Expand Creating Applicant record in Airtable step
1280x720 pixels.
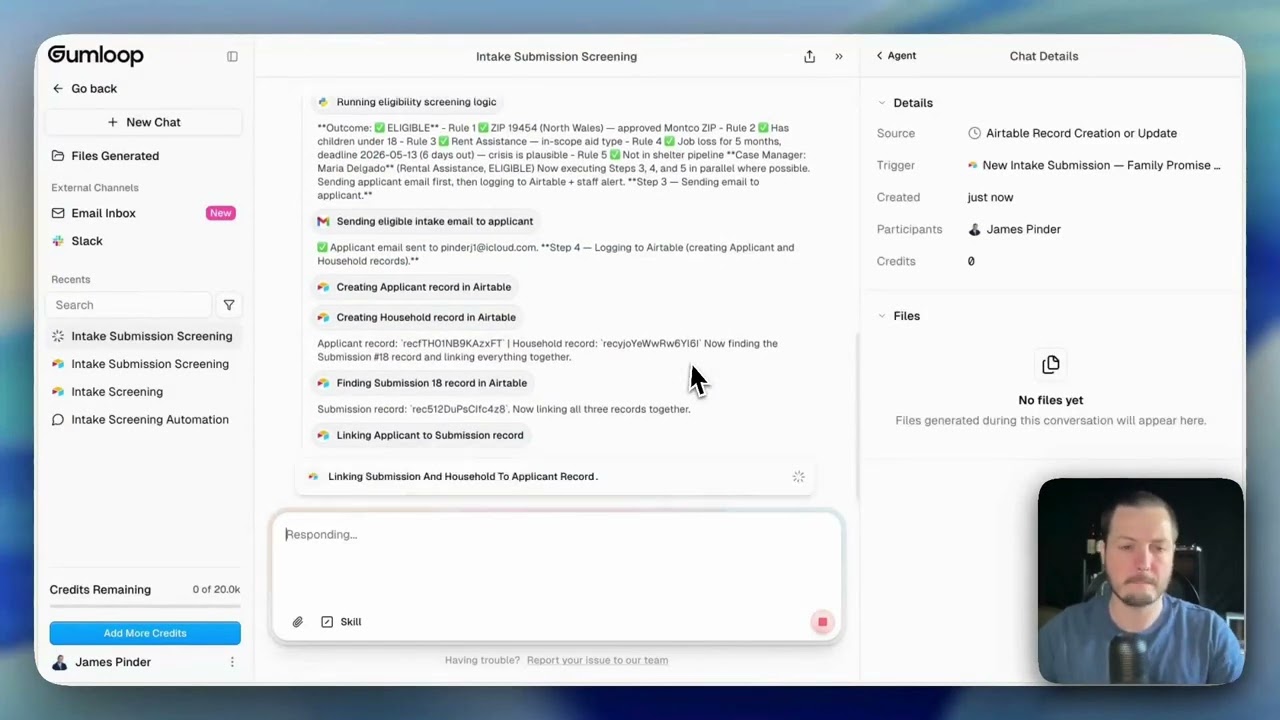click(414, 287)
